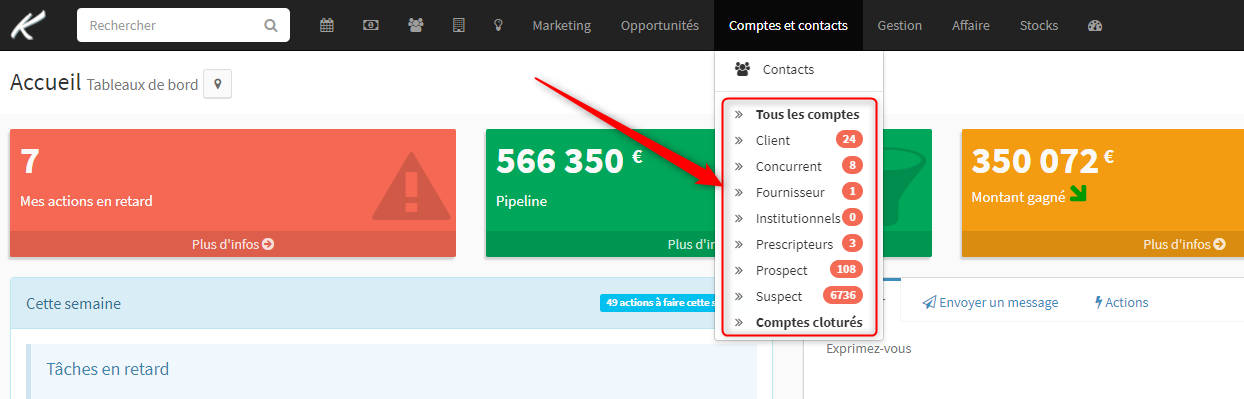Click the application logo at top left
The height and width of the screenshot is (399, 1244).
point(30,25)
